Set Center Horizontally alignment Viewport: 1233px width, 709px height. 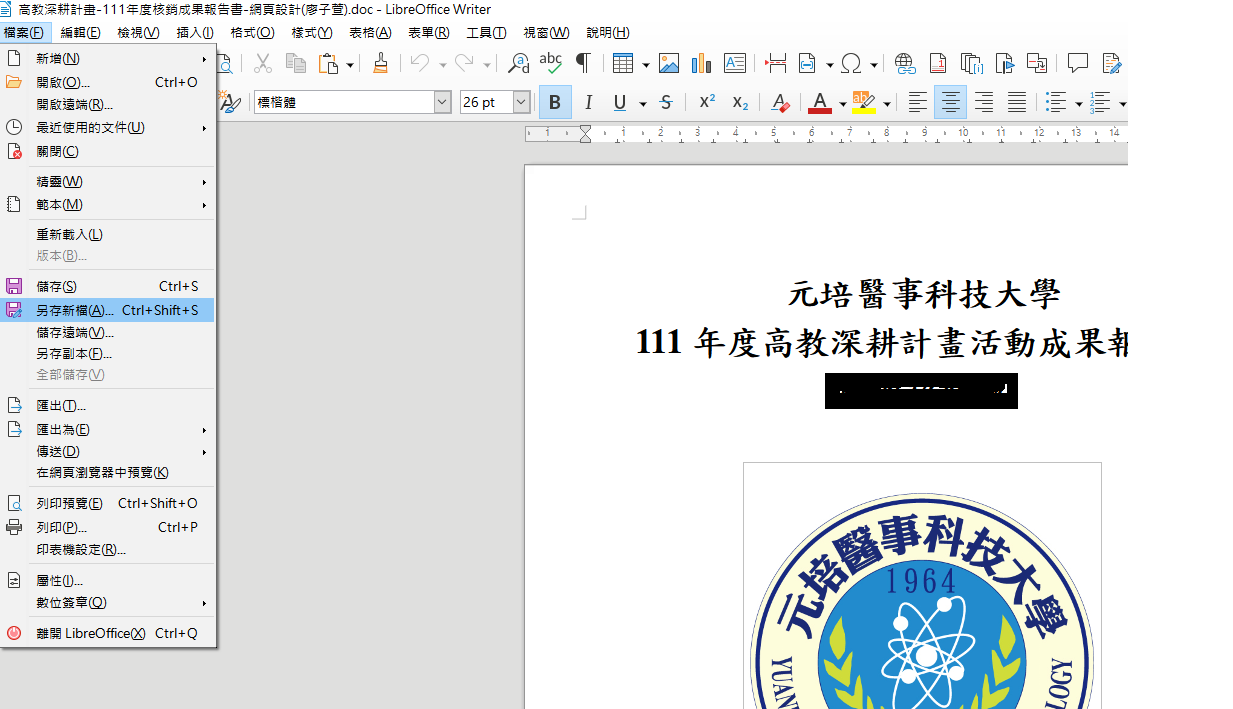[950, 102]
